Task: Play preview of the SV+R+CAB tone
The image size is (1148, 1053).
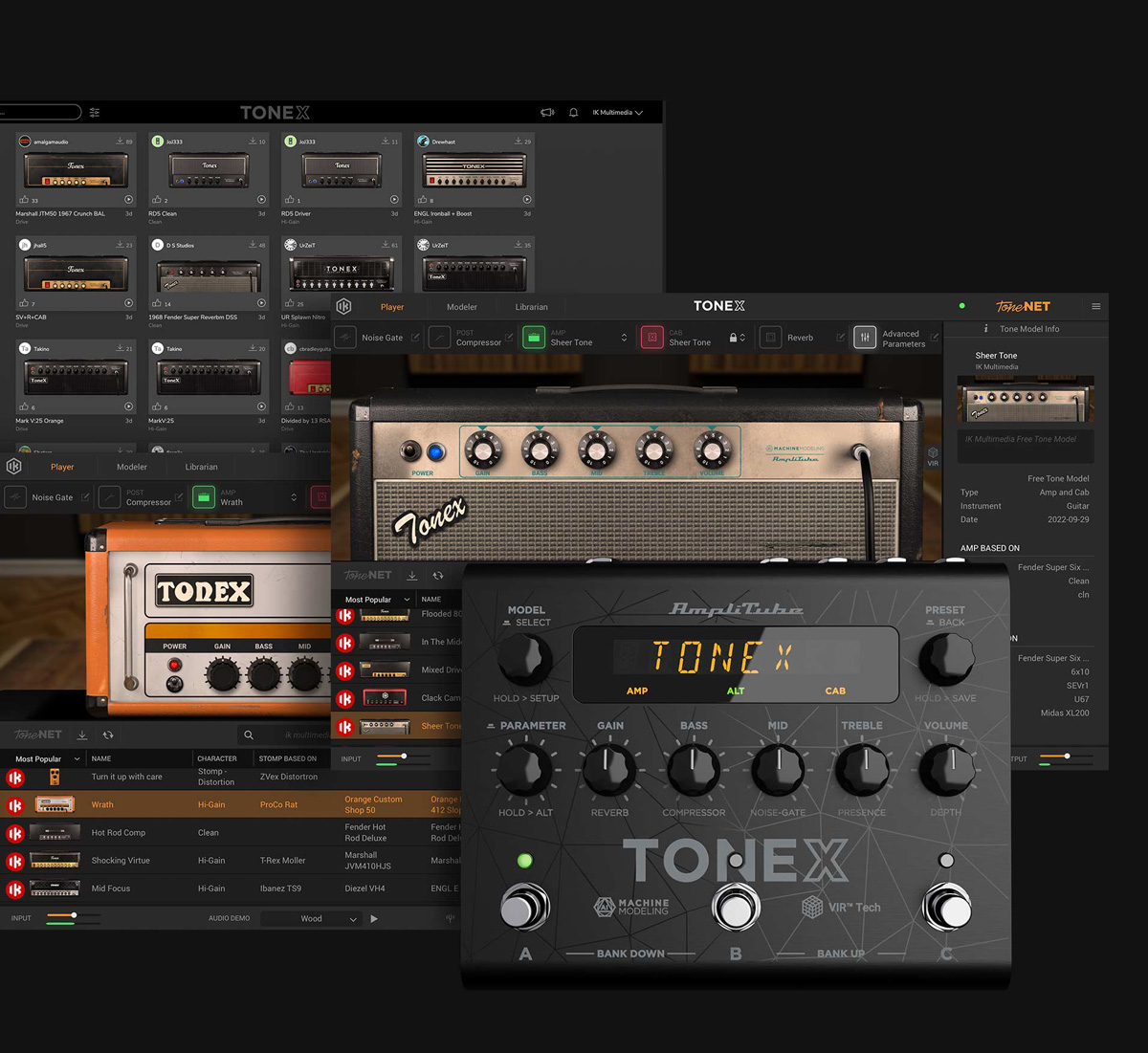Action: (128, 303)
